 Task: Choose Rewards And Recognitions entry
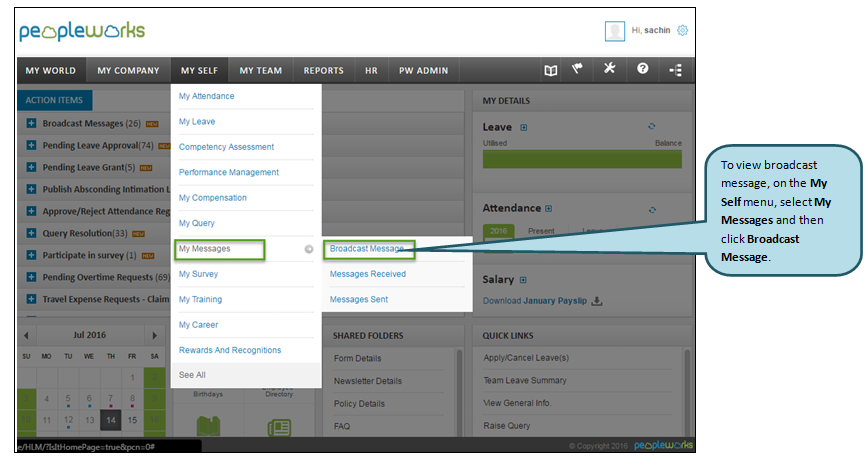pyautogui.click(x=230, y=350)
